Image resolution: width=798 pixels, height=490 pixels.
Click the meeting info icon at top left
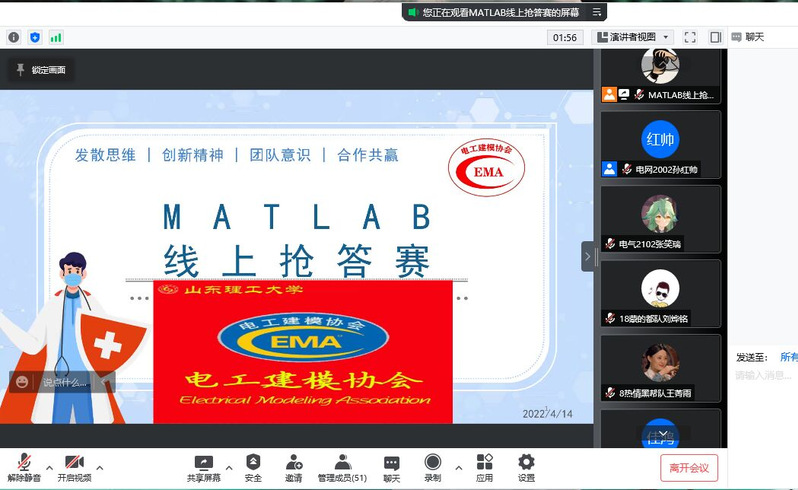(14, 37)
